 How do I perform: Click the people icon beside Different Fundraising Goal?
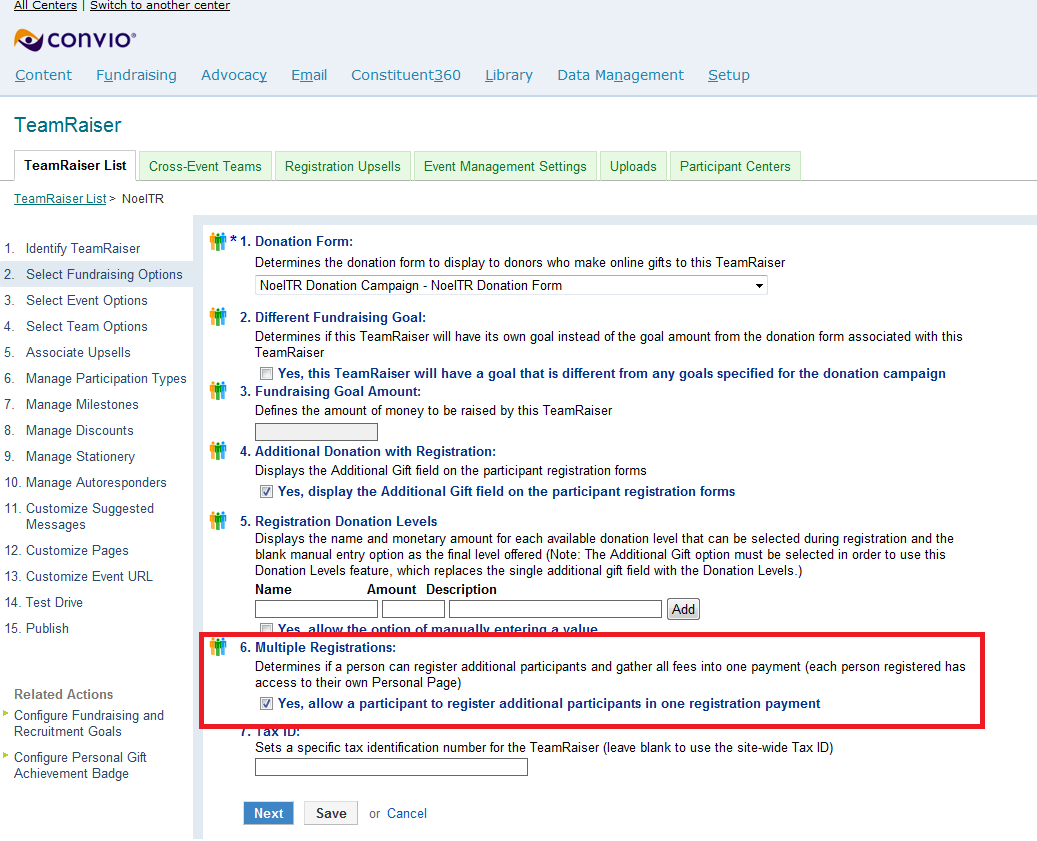pos(218,317)
